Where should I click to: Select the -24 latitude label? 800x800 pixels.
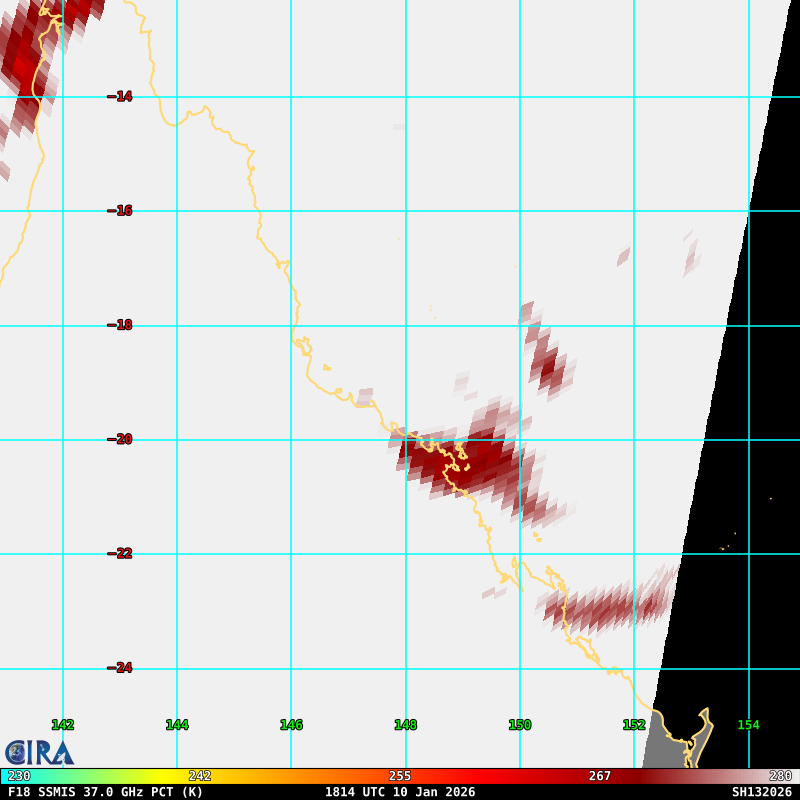(x=120, y=668)
